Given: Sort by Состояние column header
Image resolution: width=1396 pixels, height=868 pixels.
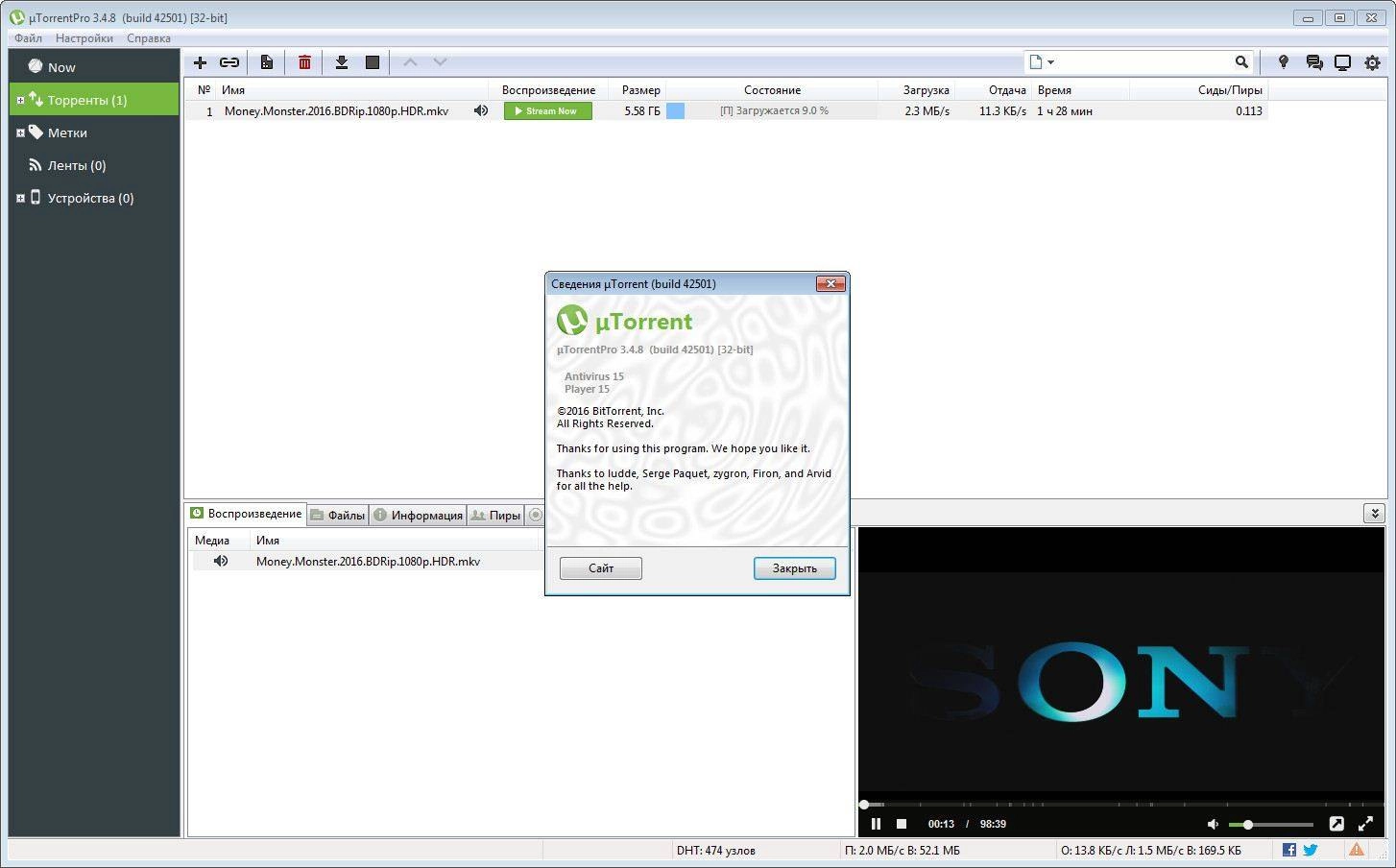Looking at the screenshot, I should point(772,90).
